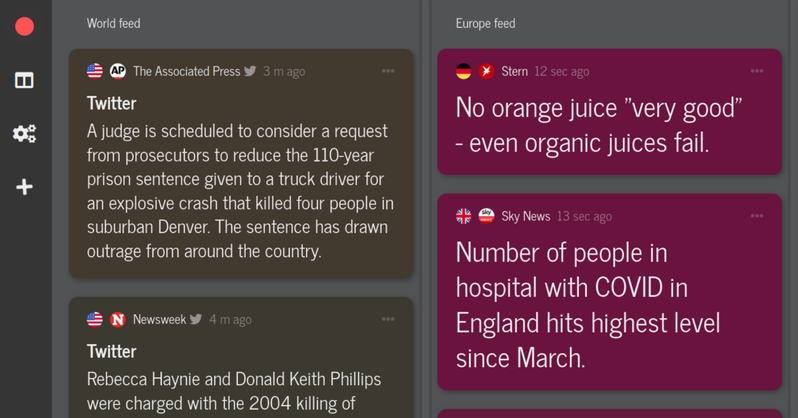This screenshot has width=798, height=418.
Task: Click the Twitter bird beside Newsweek
Action: pyautogui.click(x=196, y=319)
